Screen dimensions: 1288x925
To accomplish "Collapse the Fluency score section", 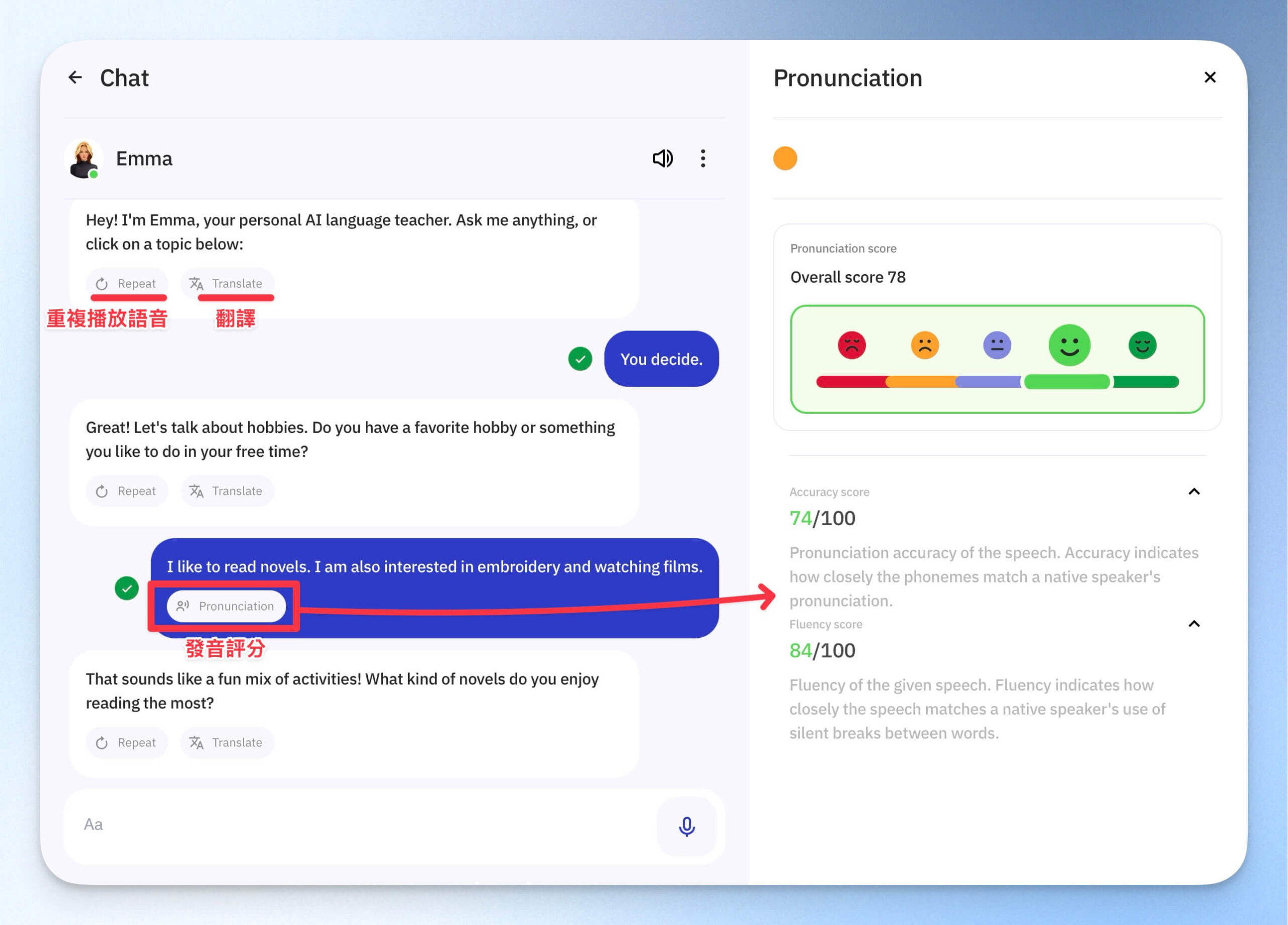I will pos(1194,624).
